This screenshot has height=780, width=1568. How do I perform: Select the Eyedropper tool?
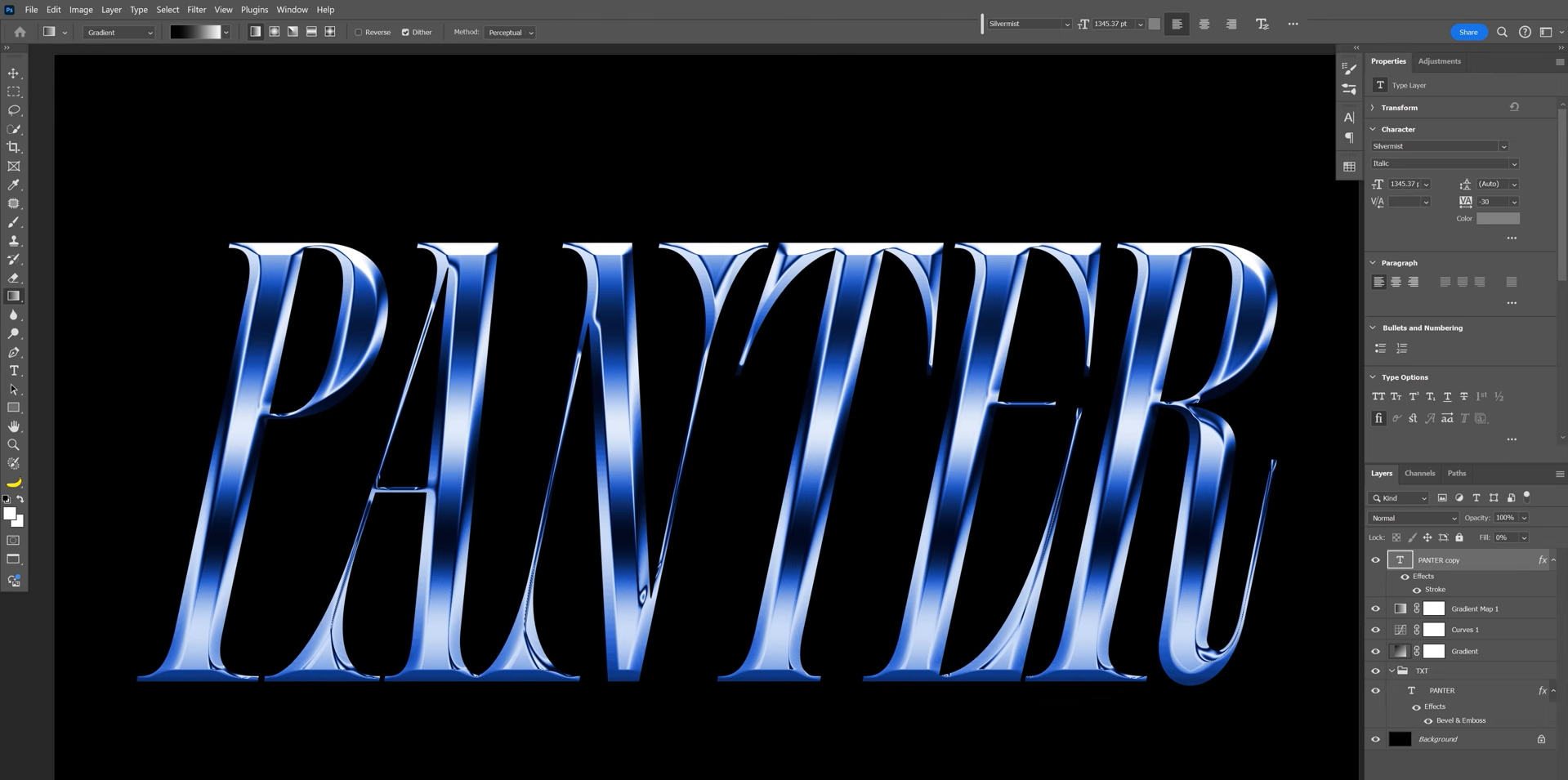click(x=14, y=185)
